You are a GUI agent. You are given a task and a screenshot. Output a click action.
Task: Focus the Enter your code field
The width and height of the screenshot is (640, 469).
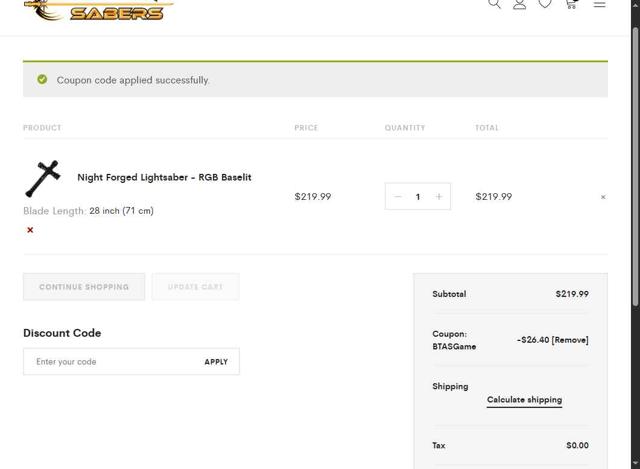(114, 362)
